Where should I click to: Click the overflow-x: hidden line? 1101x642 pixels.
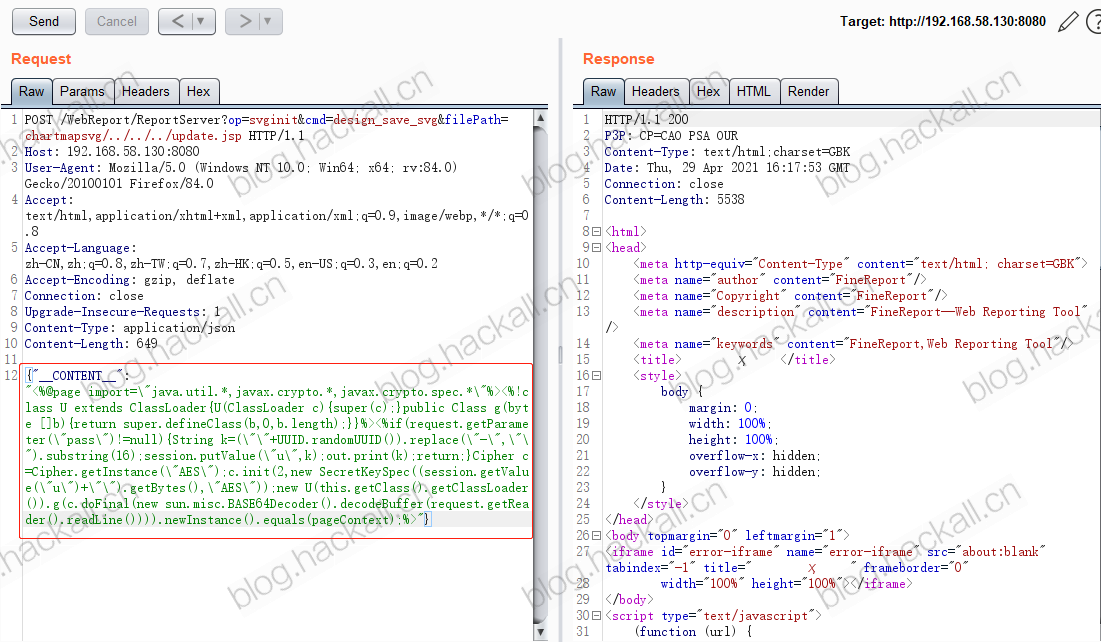[755, 457]
